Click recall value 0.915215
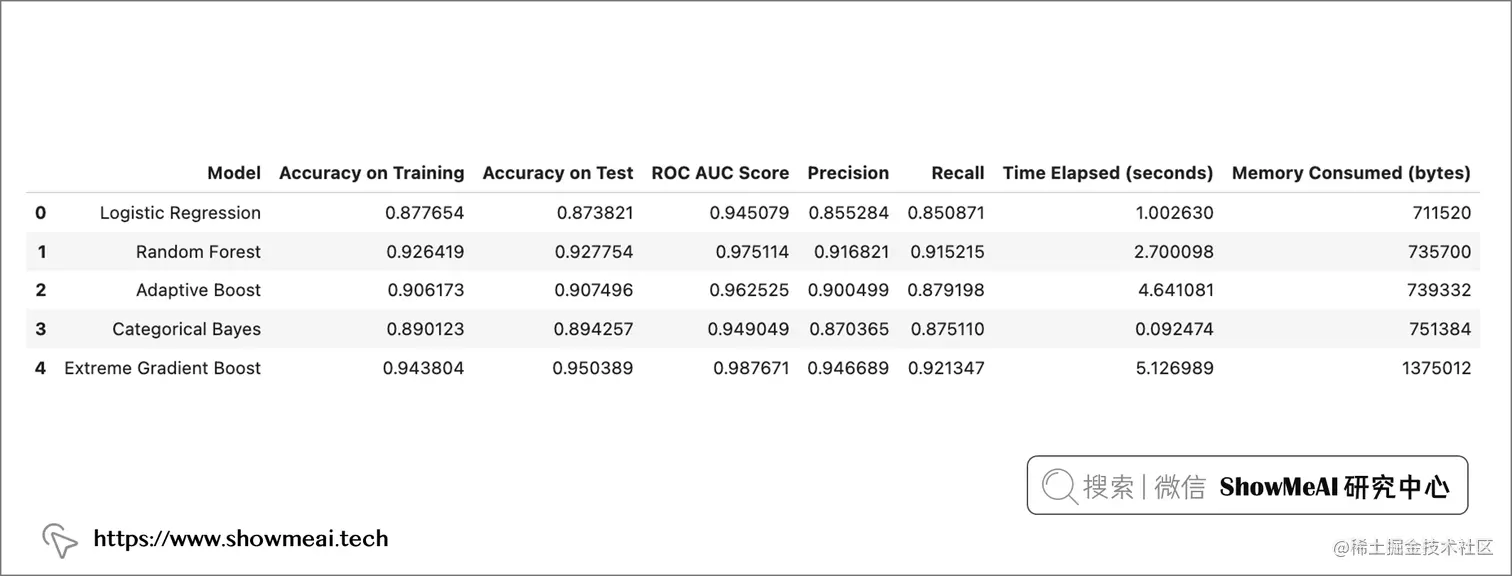The height and width of the screenshot is (576, 1512). pos(948,252)
